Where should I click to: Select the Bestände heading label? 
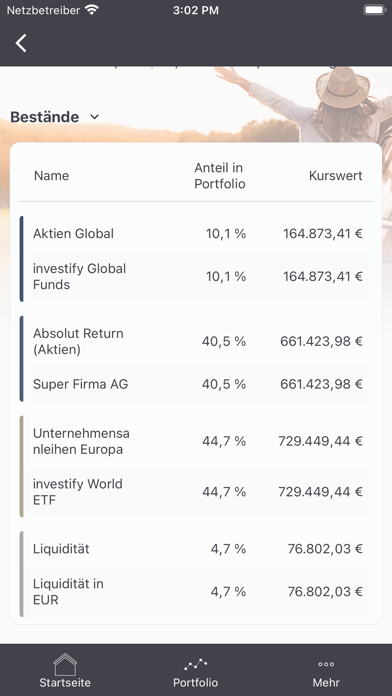44,117
